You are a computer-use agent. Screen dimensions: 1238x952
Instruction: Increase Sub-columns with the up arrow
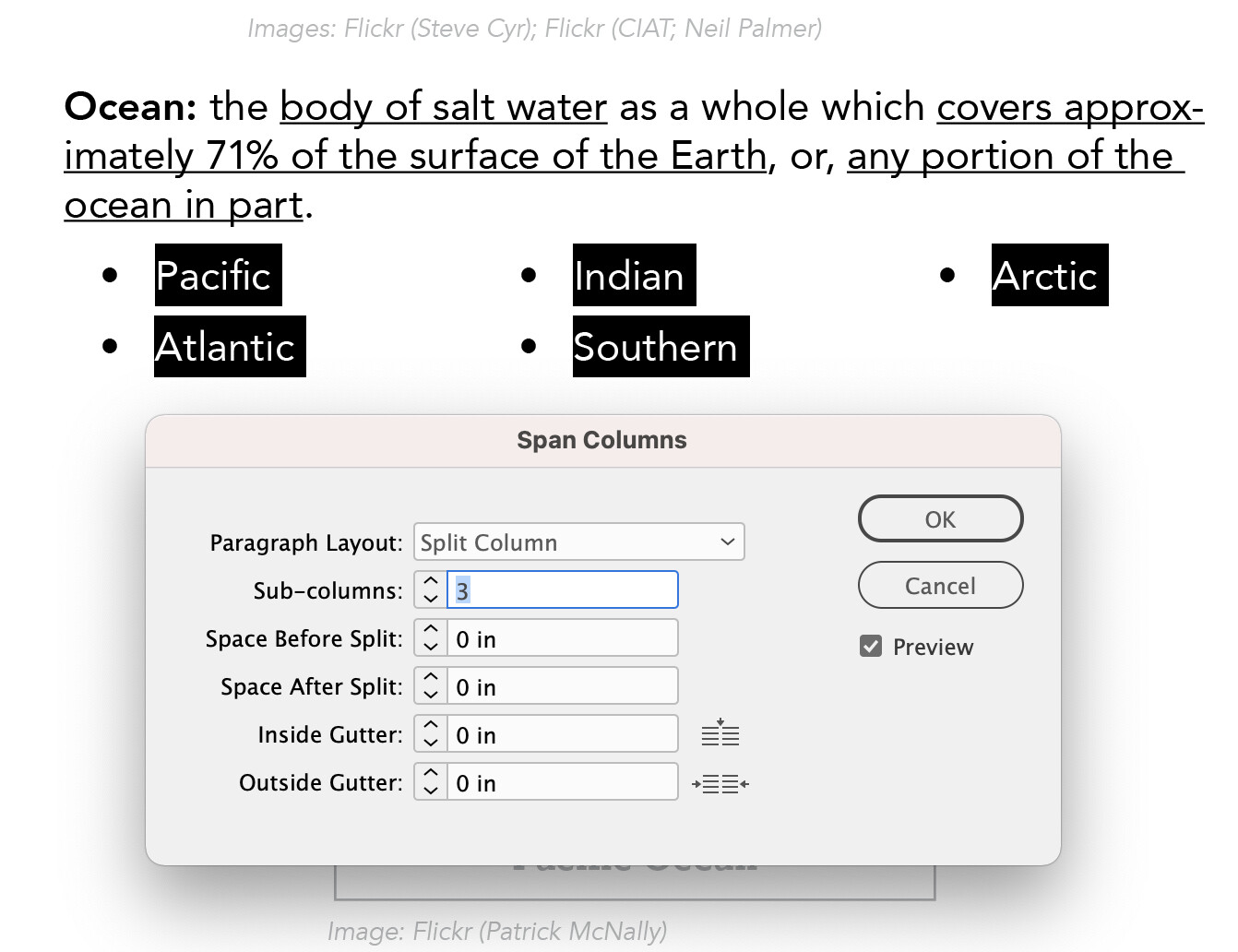pos(430,581)
